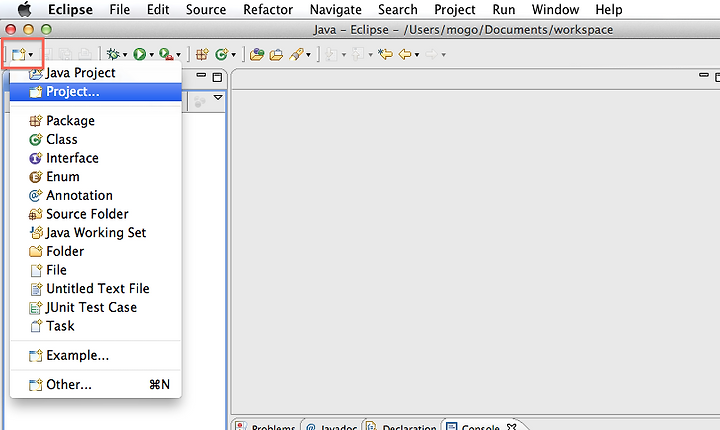Click the New Java Class toolbar icon
This screenshot has width=720, height=430.
[x=222, y=54]
